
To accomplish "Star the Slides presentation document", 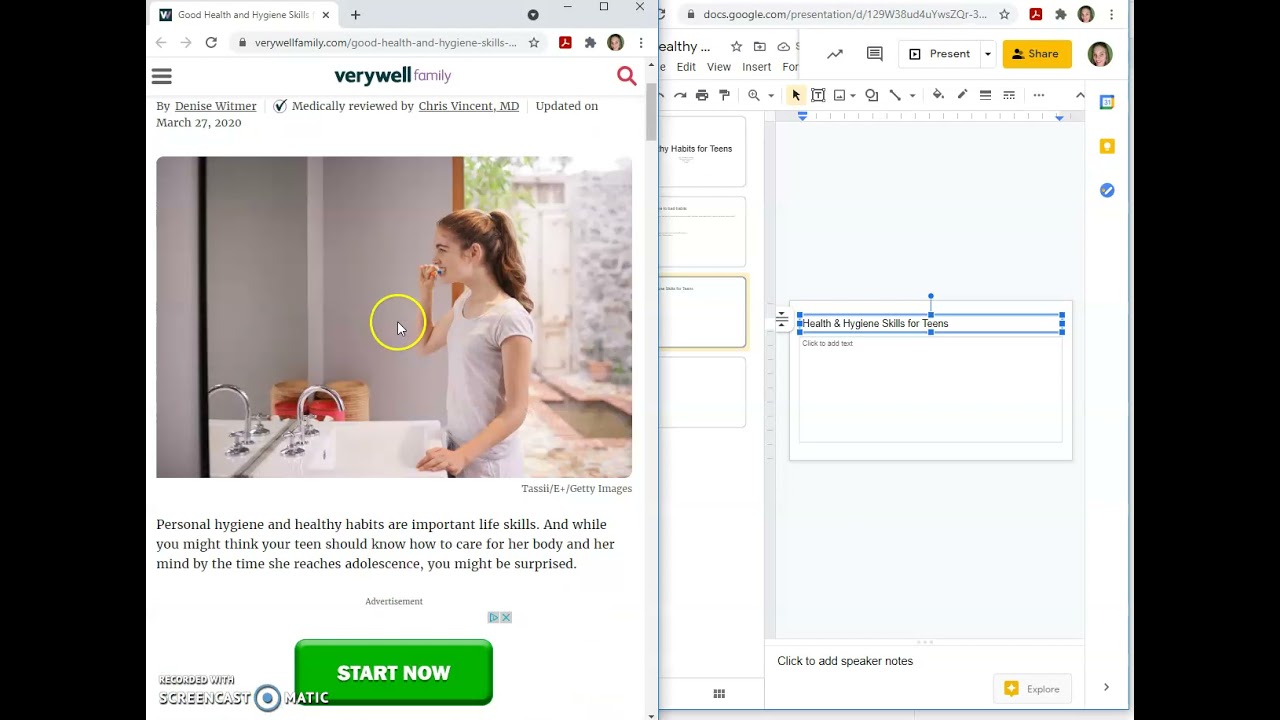I will coord(736,47).
